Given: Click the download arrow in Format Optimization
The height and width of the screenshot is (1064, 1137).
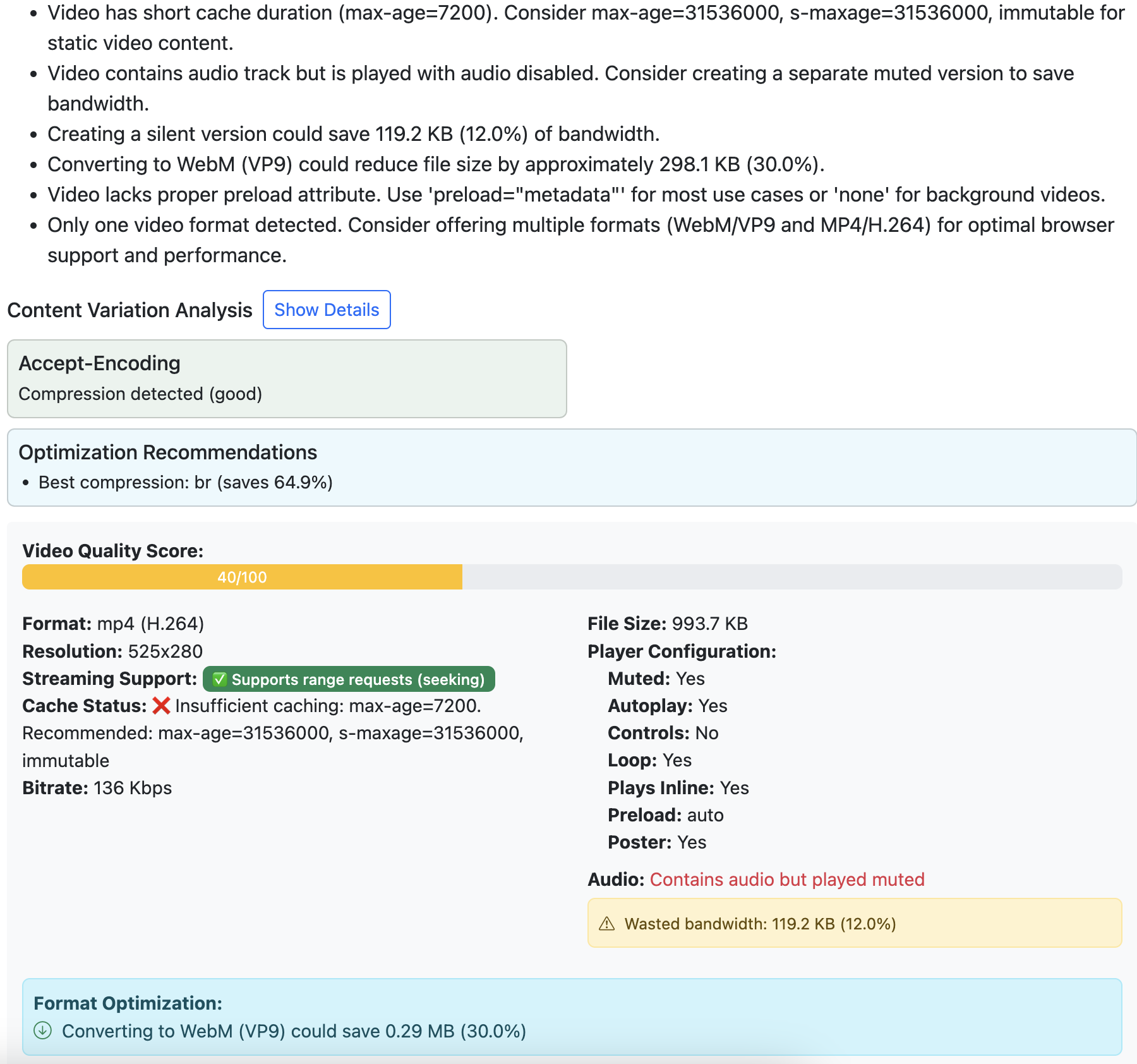Looking at the screenshot, I should click(42, 1031).
